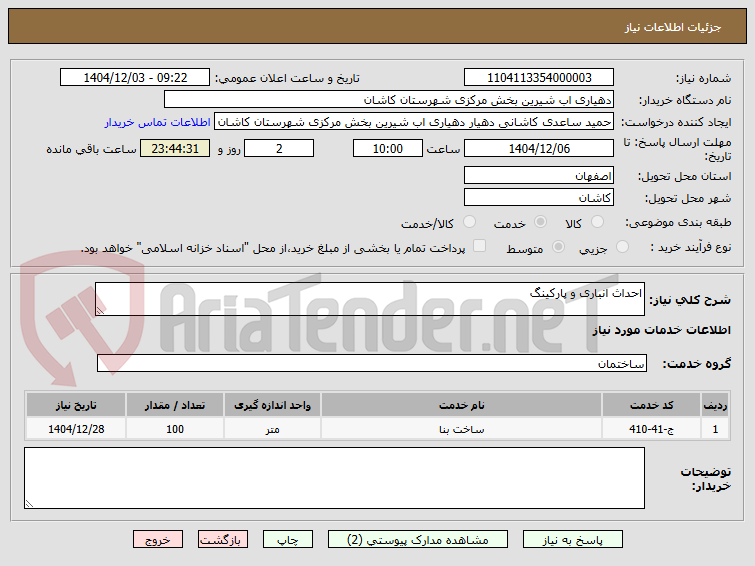Click the remaining time 23:44:31 field
Screen dimensions: 755x566
[175, 148]
